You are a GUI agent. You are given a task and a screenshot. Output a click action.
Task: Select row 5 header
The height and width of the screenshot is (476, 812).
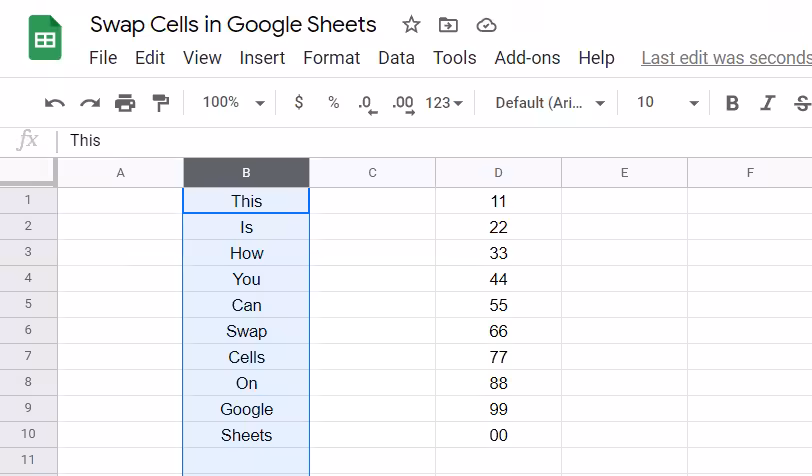28,304
